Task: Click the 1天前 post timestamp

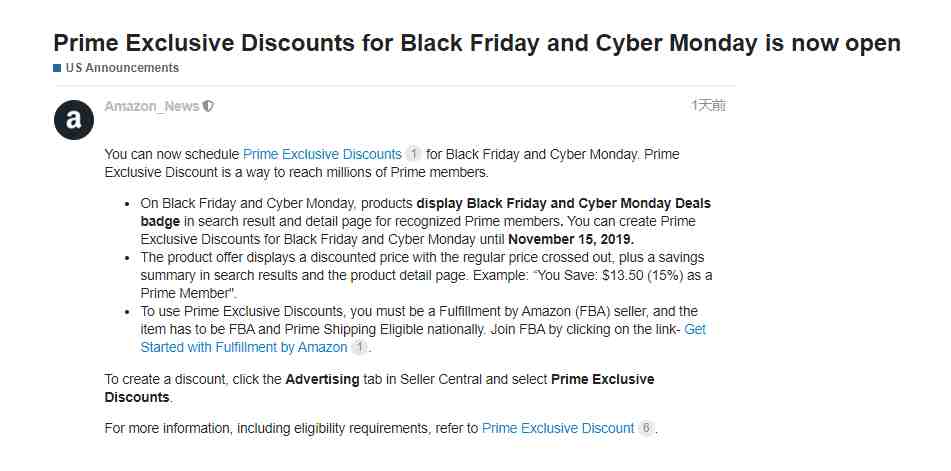Action: (x=708, y=105)
